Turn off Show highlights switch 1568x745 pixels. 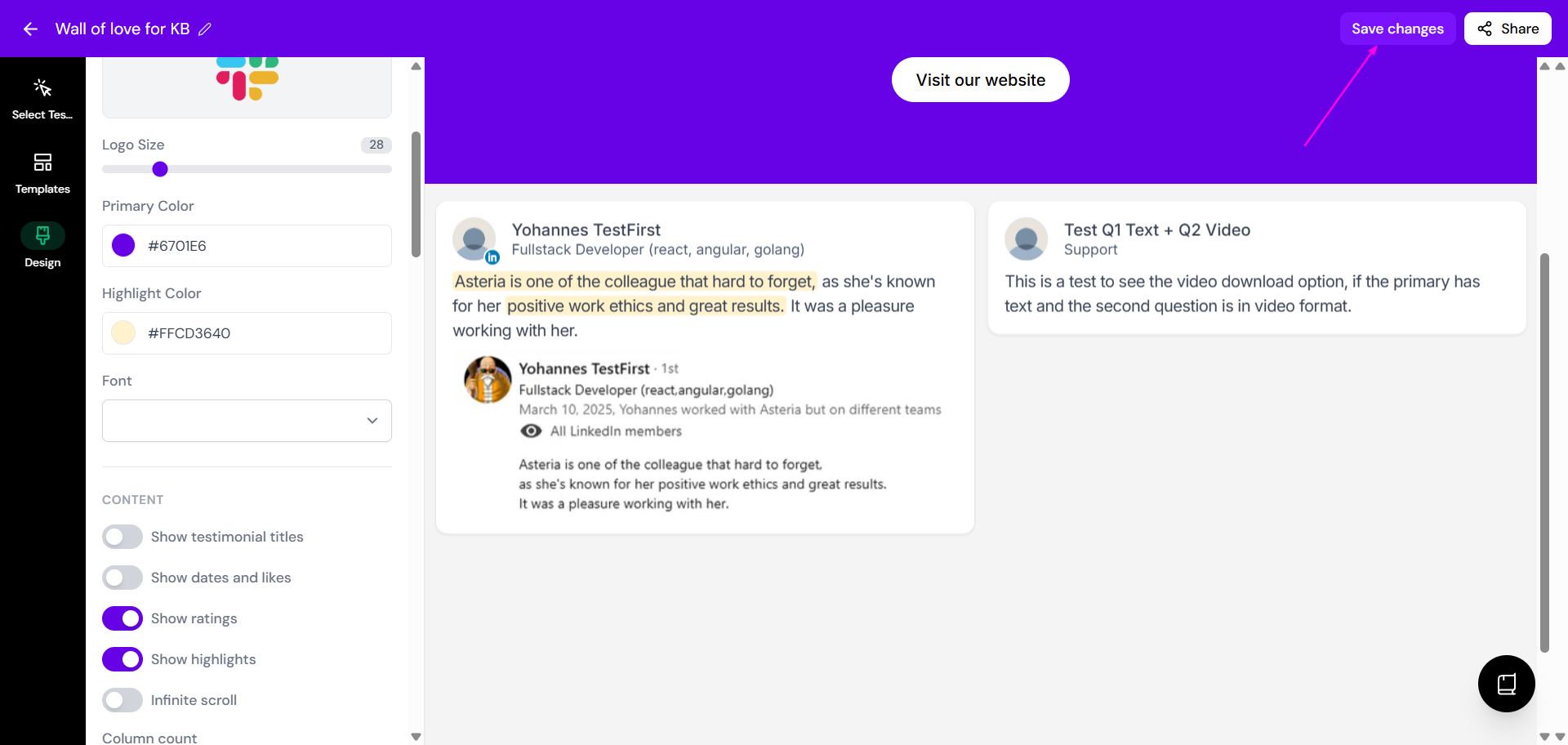click(x=122, y=659)
